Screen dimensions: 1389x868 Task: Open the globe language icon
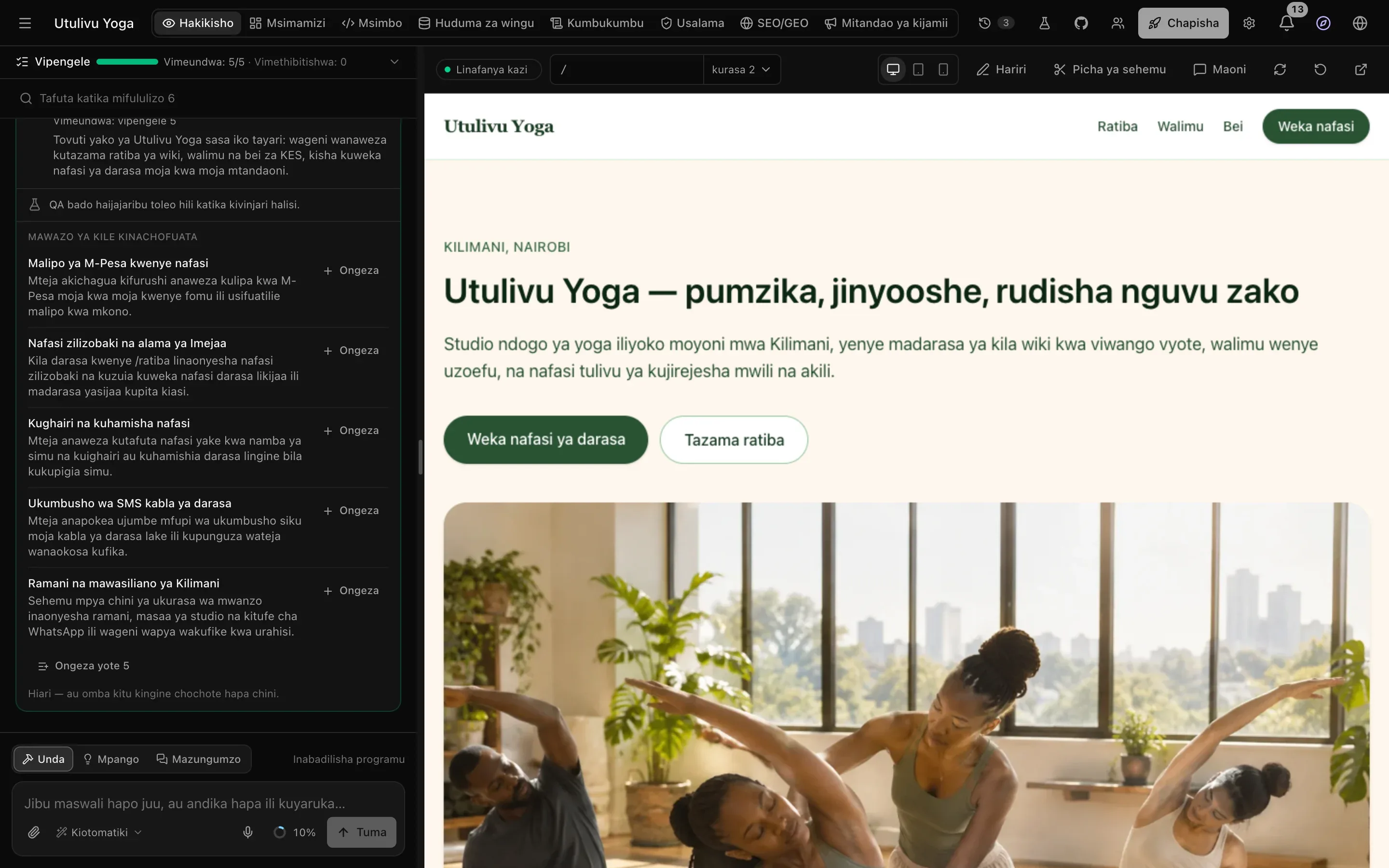1360,23
